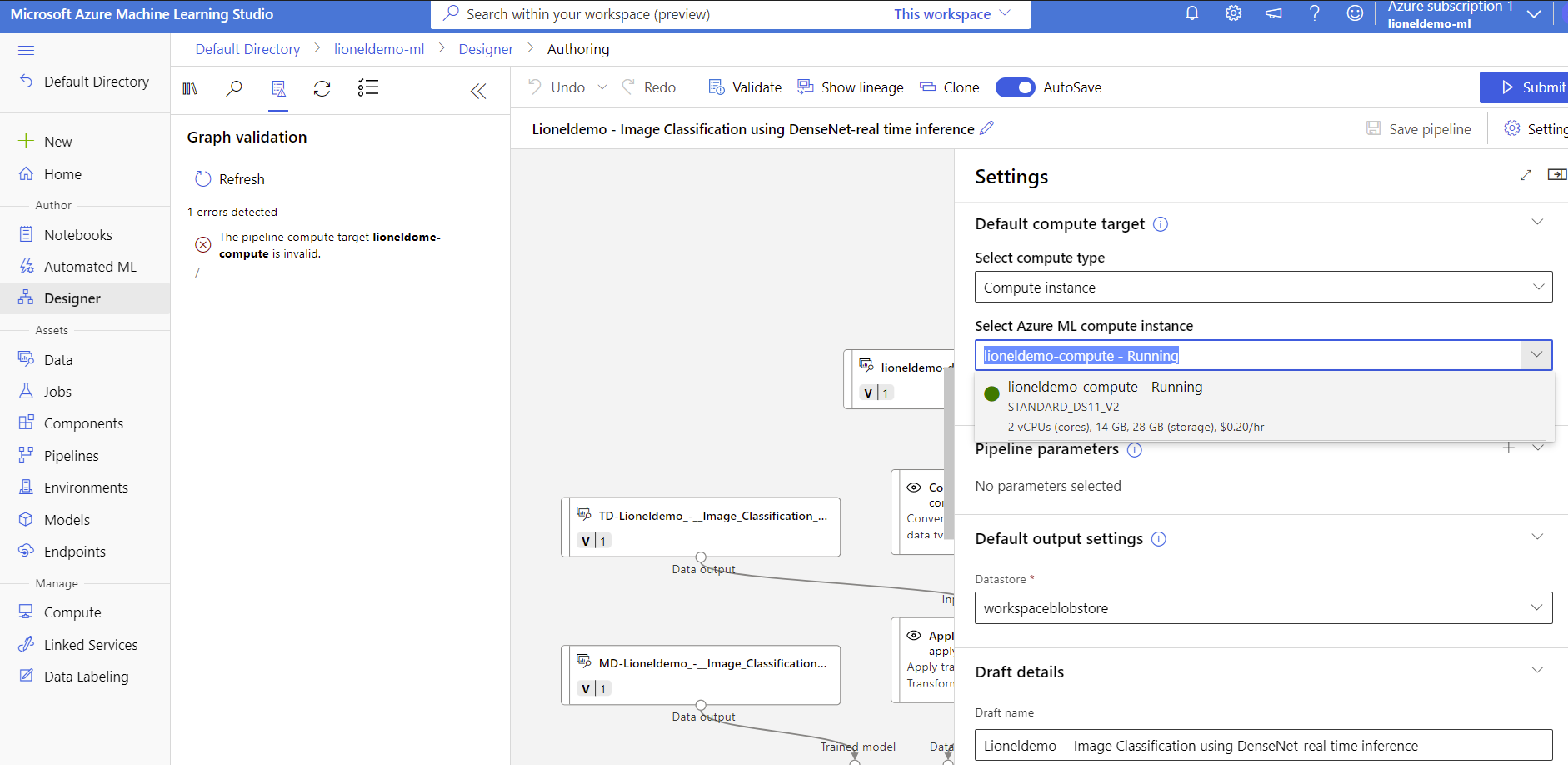
Task: Open the hamburger navigation menu
Action: tap(27, 50)
